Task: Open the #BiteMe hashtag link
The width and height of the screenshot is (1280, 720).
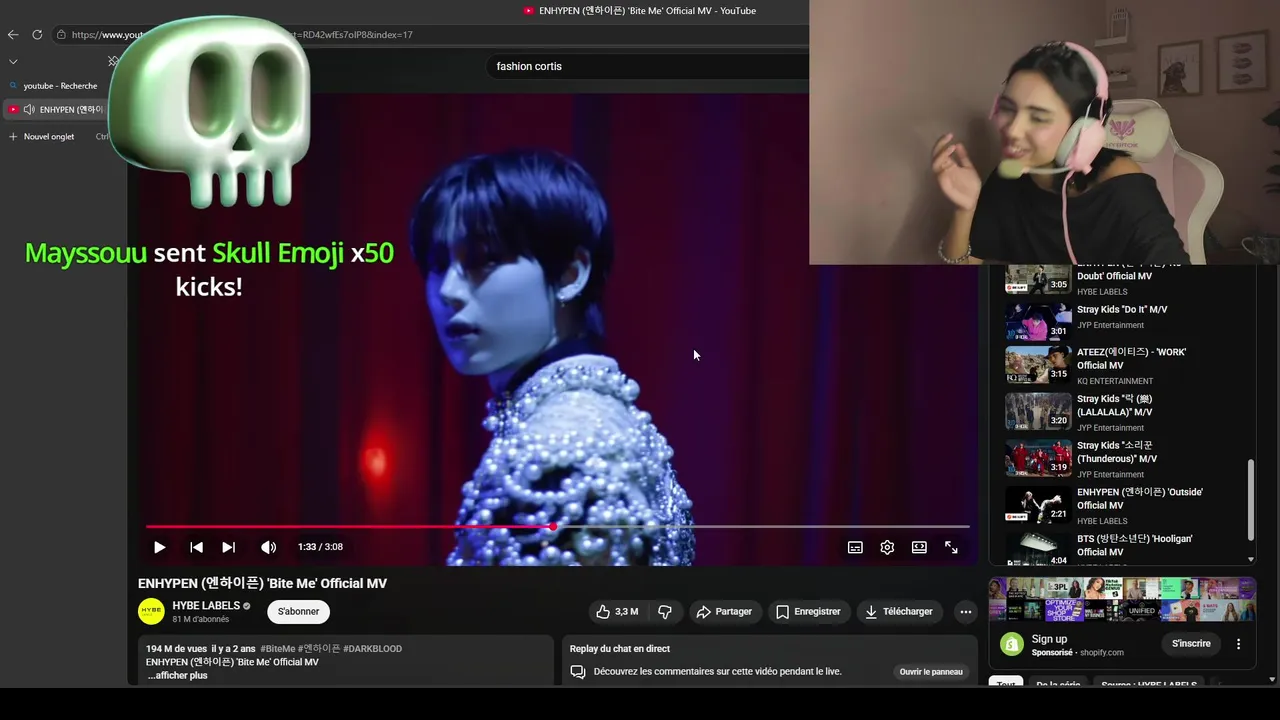Action: (x=278, y=648)
